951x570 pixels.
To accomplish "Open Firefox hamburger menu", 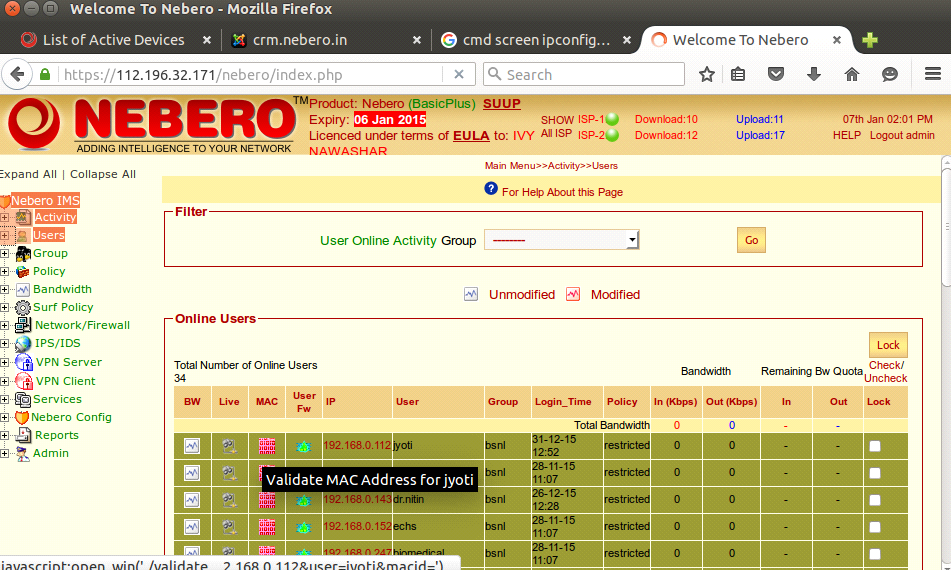I will pos(933,74).
